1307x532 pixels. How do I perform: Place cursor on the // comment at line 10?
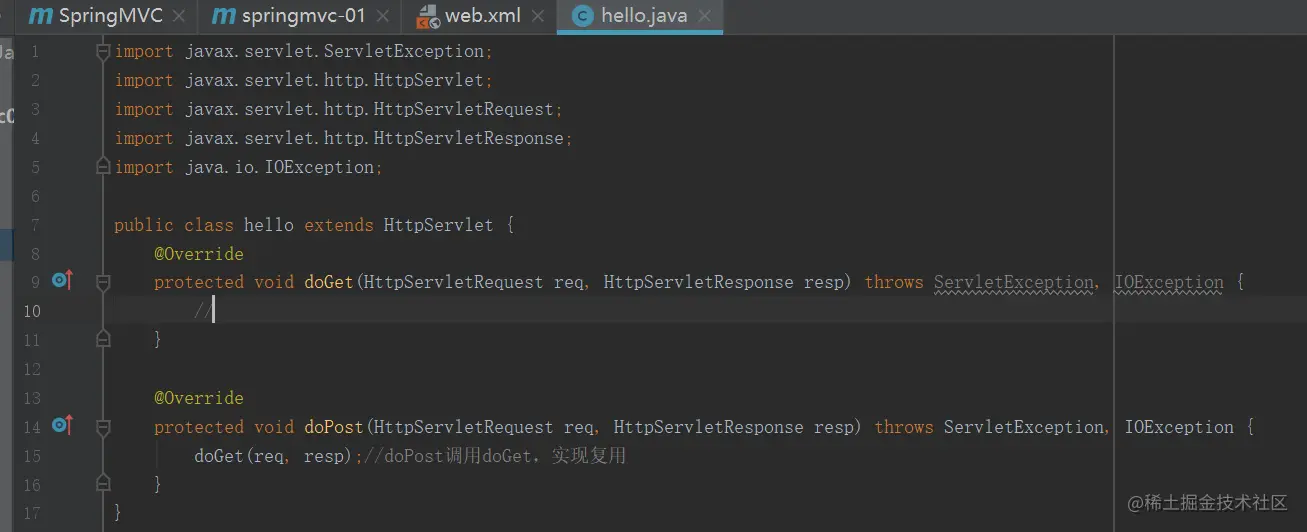point(204,311)
